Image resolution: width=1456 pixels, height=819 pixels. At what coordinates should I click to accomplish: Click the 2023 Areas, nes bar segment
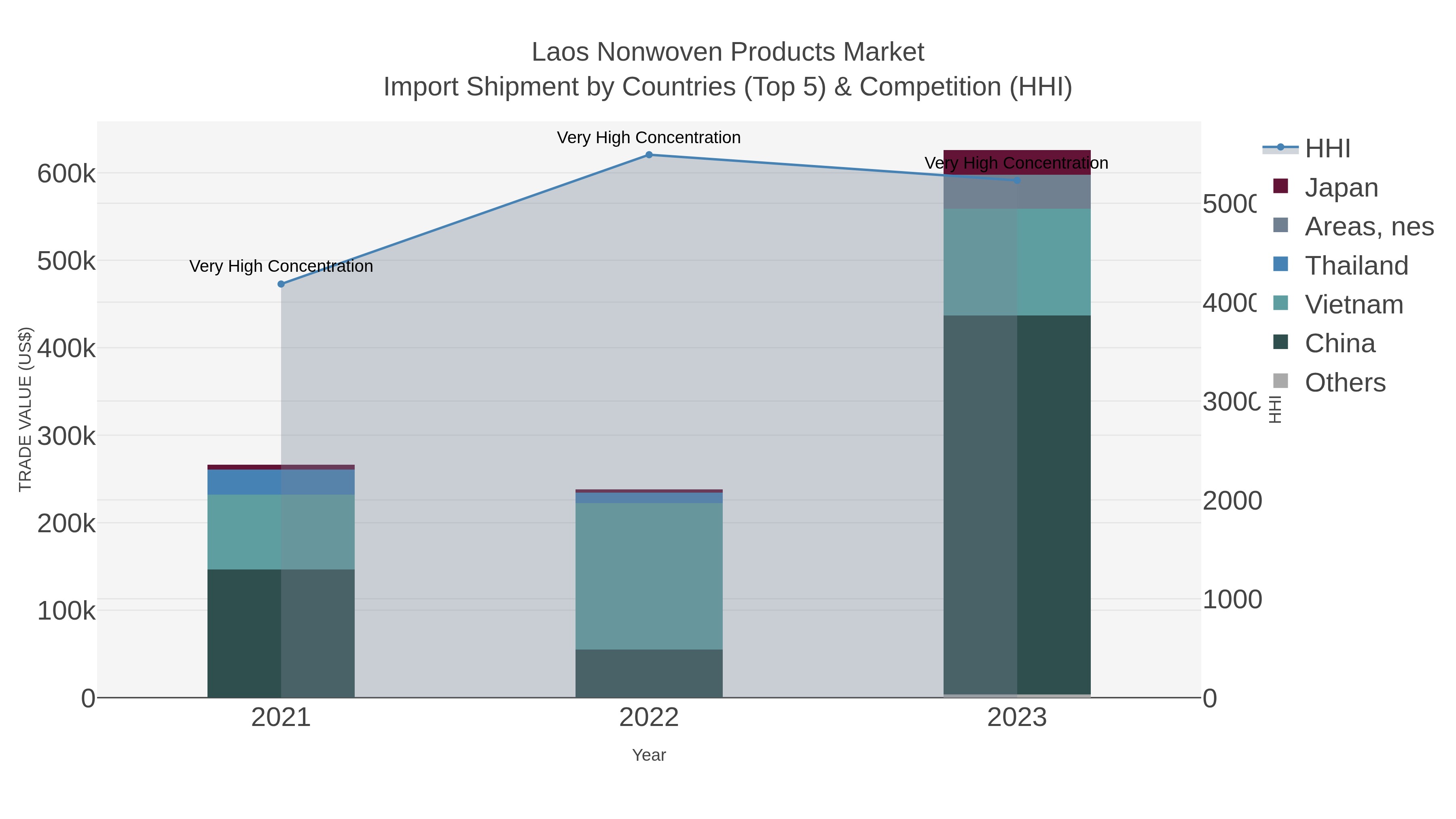[1017, 192]
